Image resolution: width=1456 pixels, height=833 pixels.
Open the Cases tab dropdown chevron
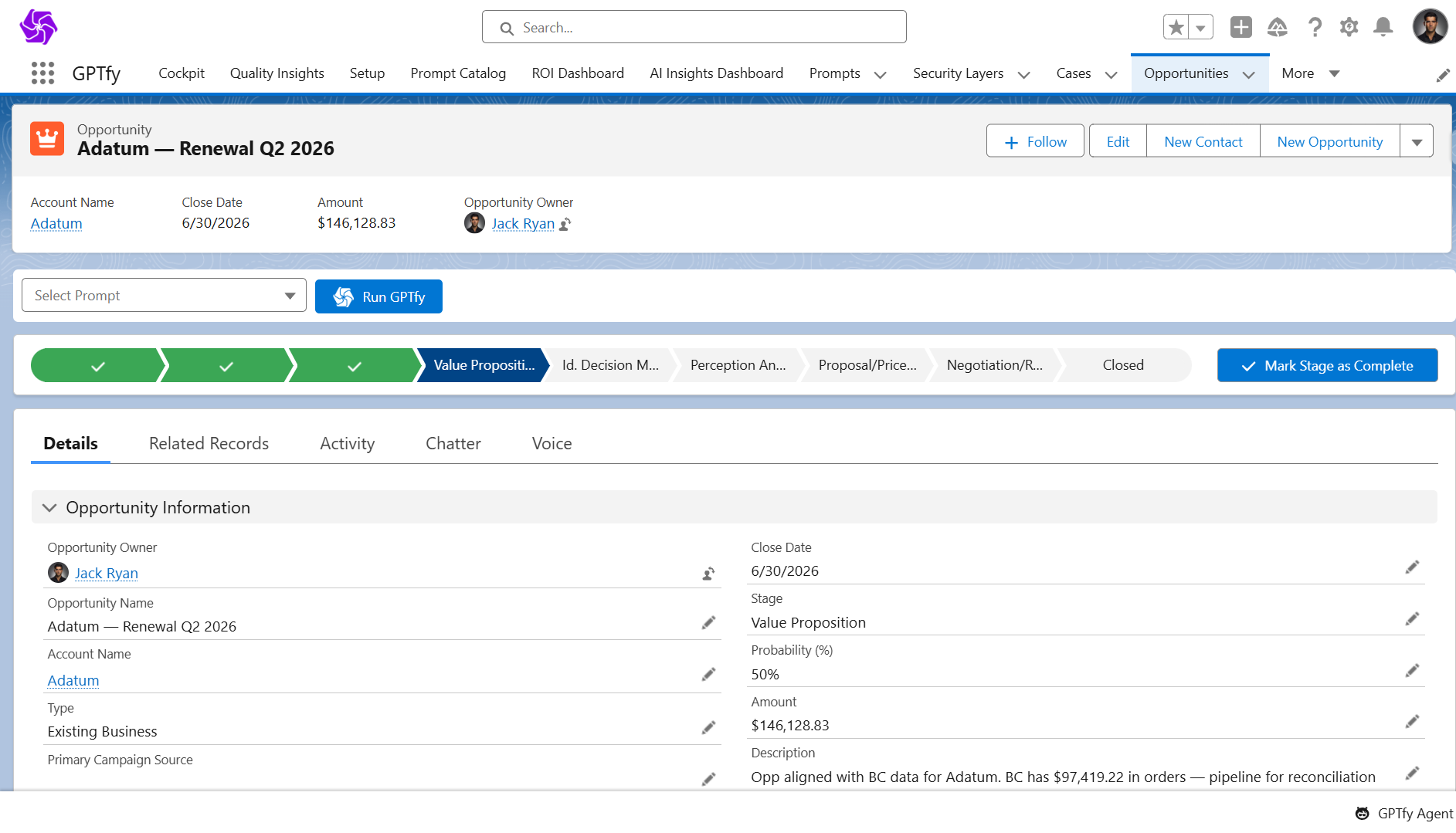point(1112,75)
